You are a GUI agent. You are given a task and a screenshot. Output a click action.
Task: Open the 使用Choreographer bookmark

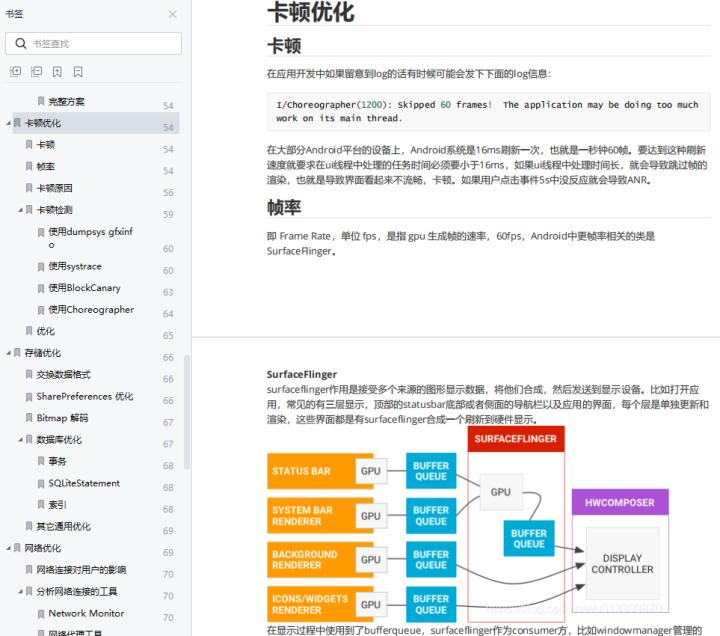click(x=91, y=310)
